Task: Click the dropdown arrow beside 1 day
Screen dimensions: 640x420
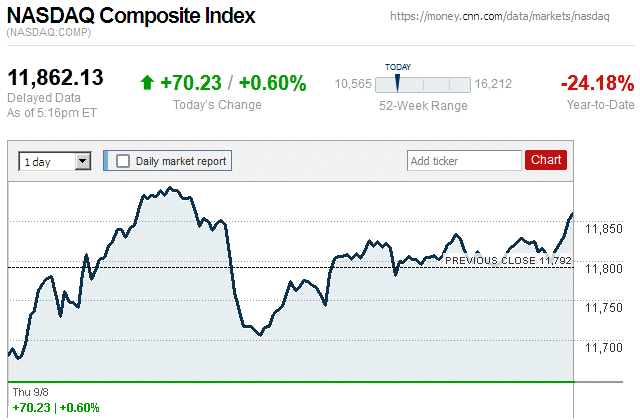Action: [x=82, y=160]
